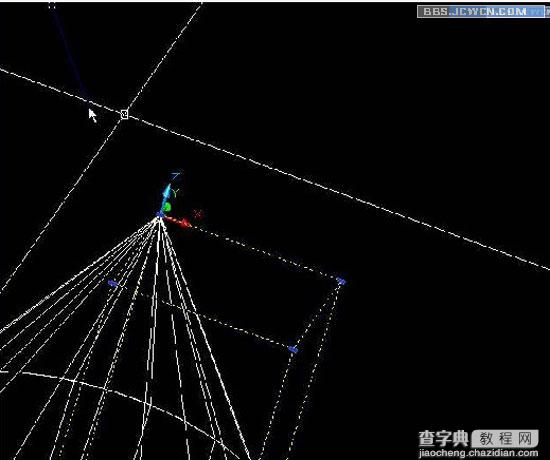Select the long diagonal construction line right of intersection

(x=337, y=192)
